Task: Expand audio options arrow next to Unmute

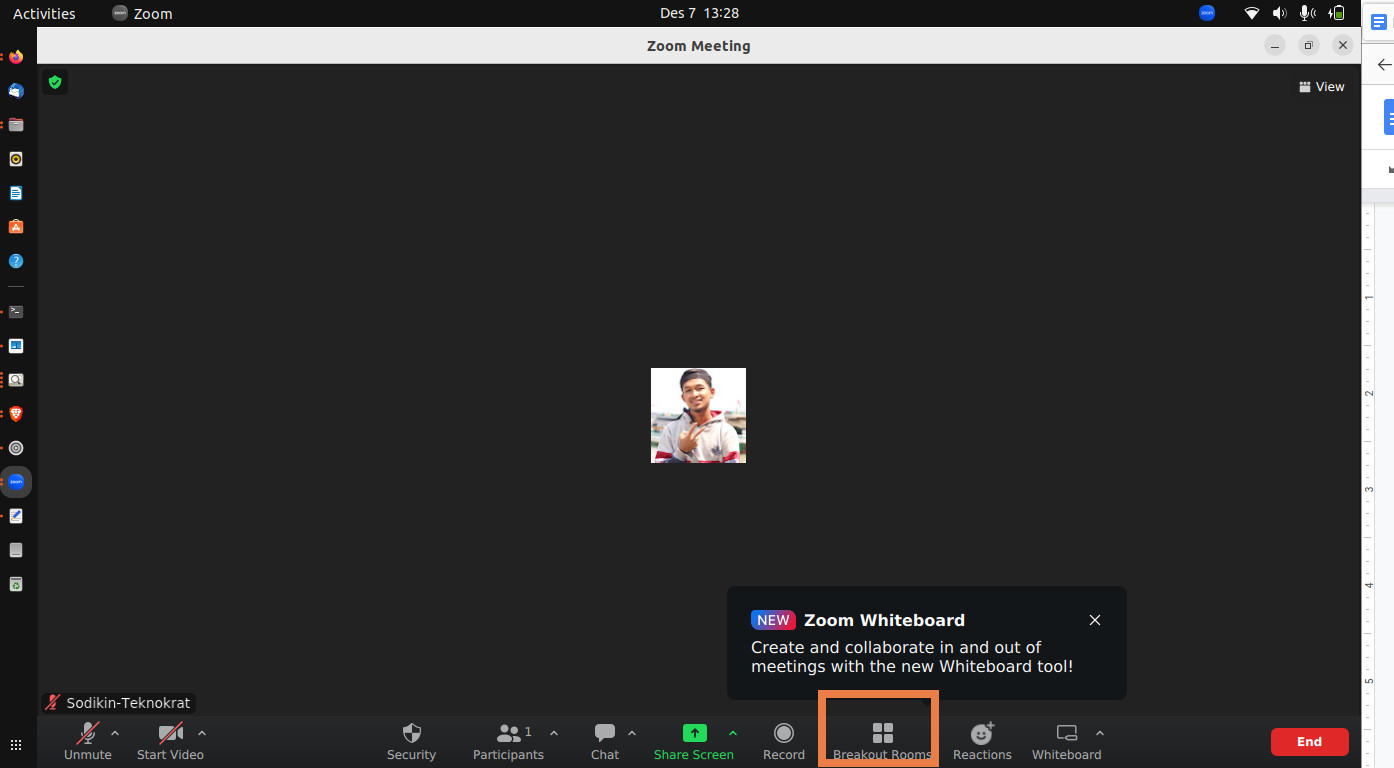Action: tap(115, 733)
